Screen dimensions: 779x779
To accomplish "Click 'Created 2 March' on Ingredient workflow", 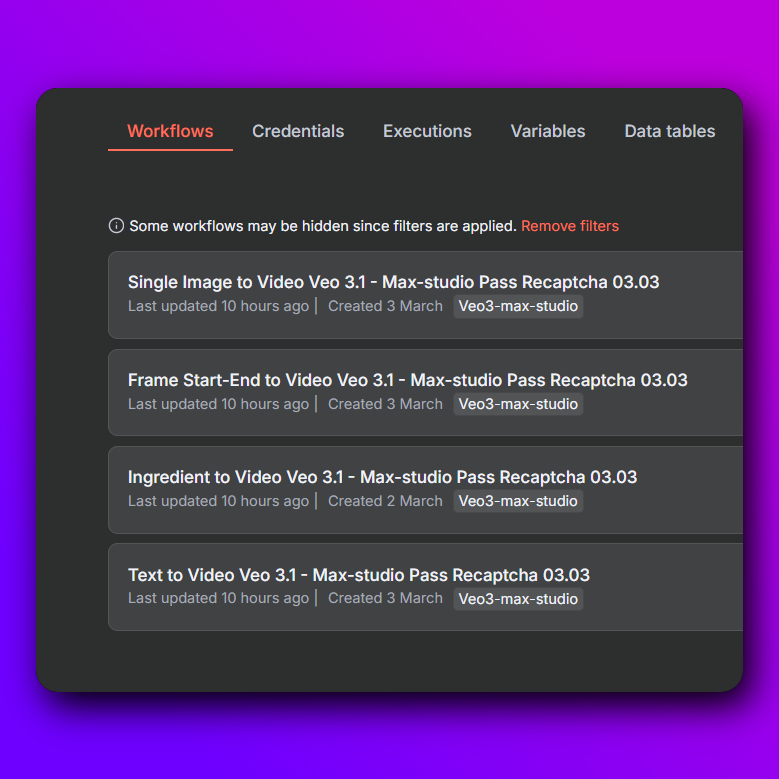I will click(385, 501).
